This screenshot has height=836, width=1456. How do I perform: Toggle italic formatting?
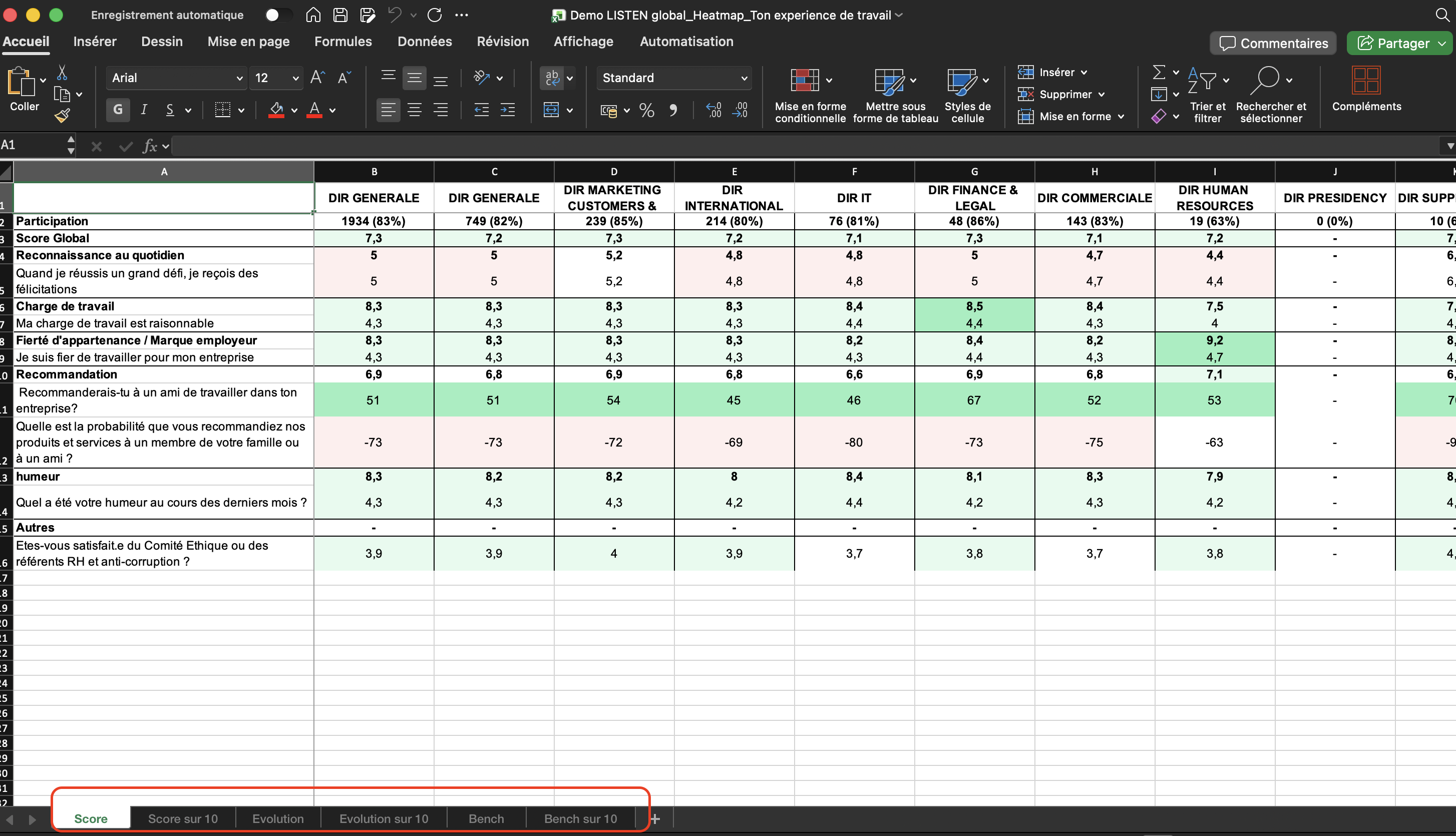point(144,110)
